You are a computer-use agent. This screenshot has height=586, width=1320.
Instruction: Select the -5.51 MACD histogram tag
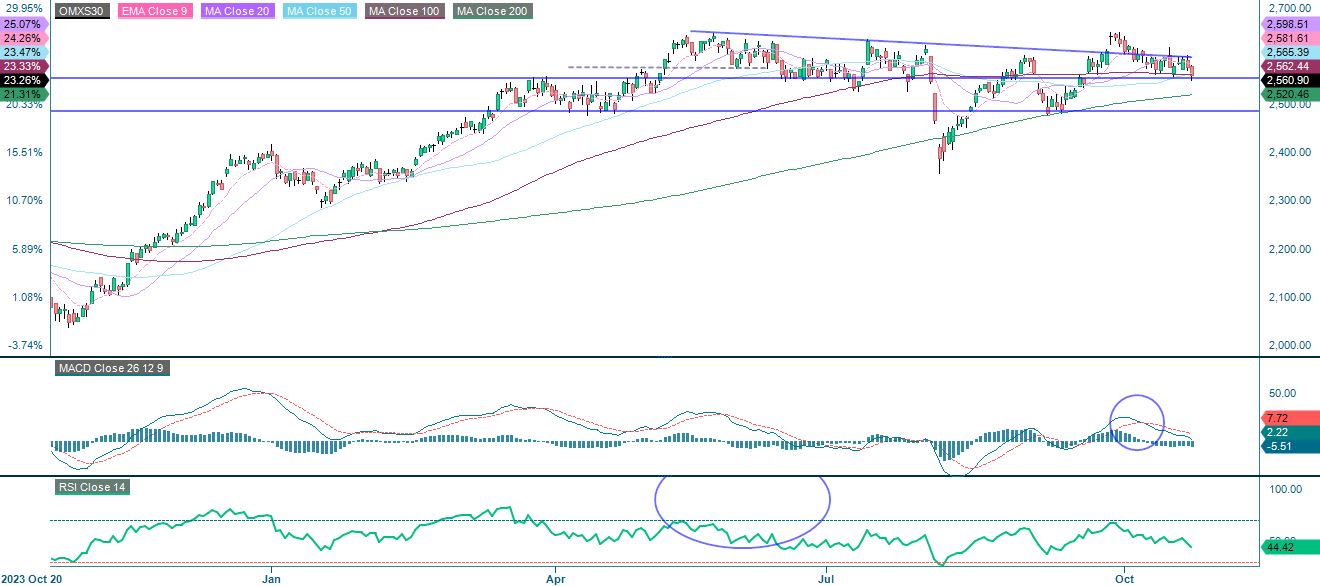pos(1289,447)
